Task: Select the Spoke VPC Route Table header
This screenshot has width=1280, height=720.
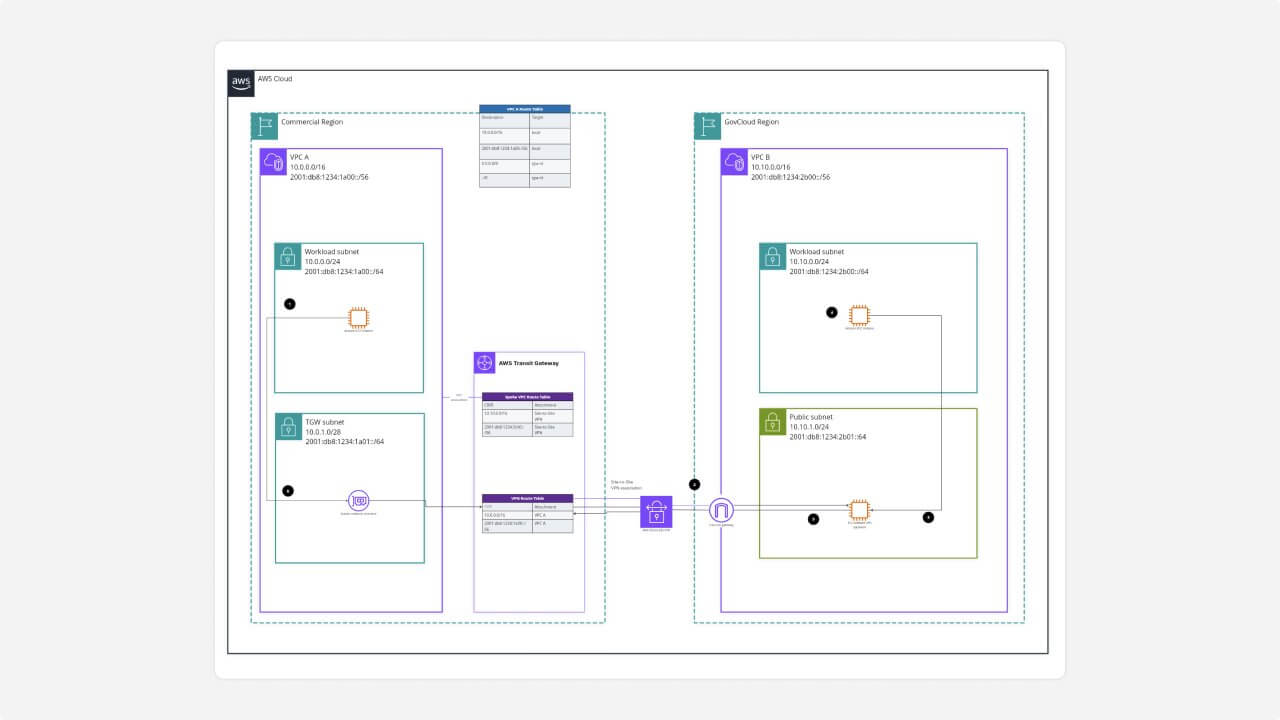Action: 528,397
